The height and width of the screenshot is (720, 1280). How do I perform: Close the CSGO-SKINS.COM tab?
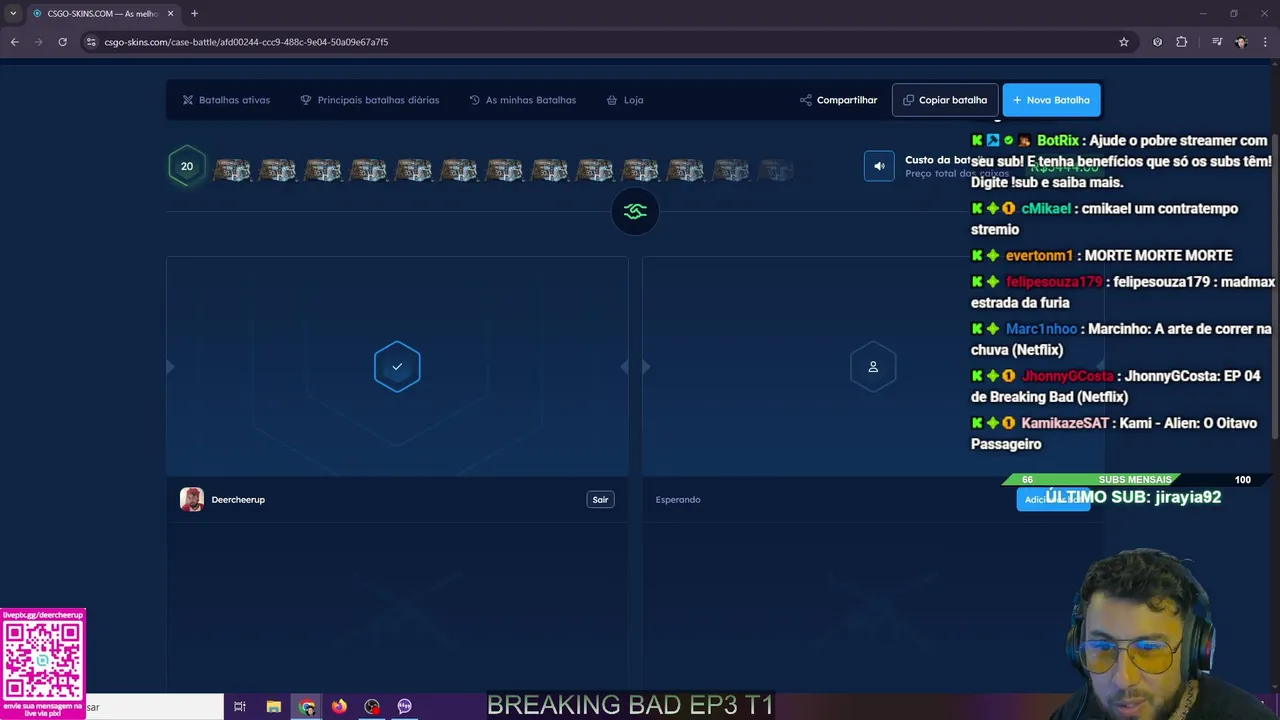click(170, 13)
